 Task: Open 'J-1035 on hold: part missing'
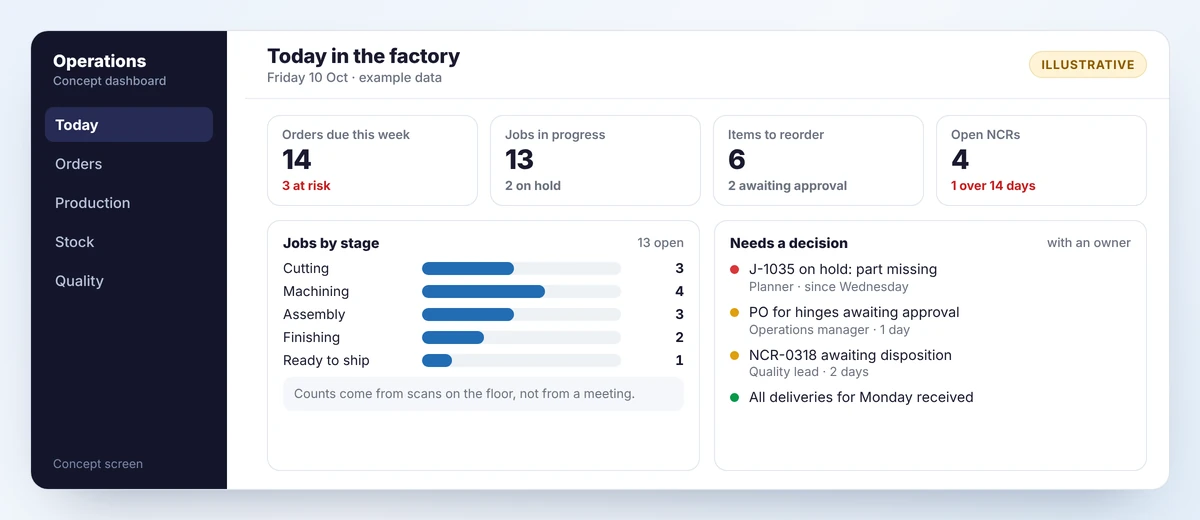coord(843,269)
